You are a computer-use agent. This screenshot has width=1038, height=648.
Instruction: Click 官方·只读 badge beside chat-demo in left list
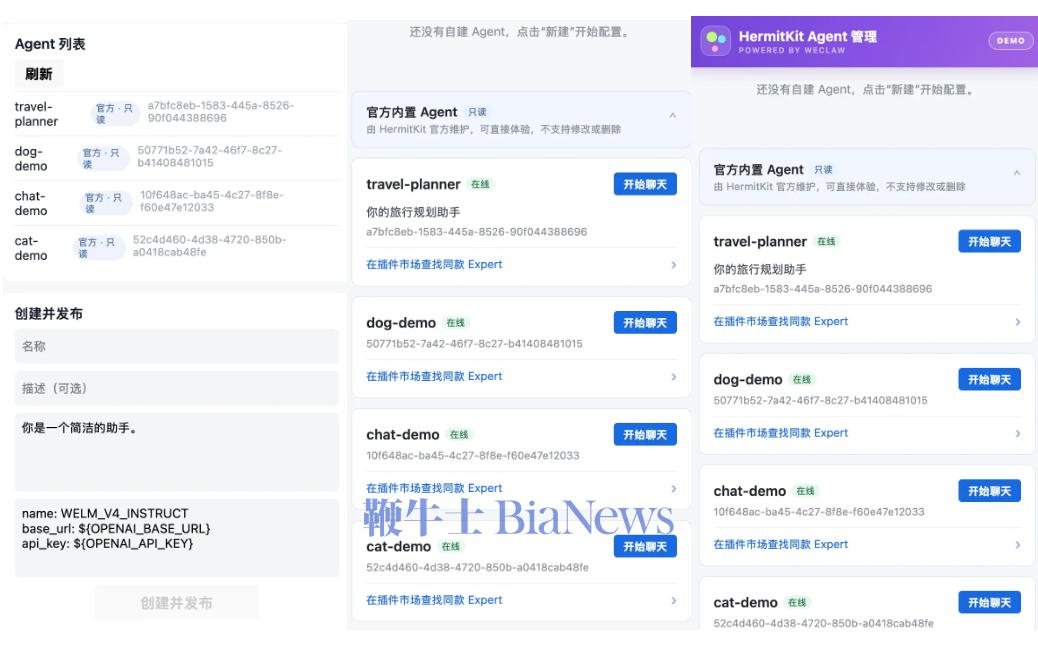click(x=104, y=203)
